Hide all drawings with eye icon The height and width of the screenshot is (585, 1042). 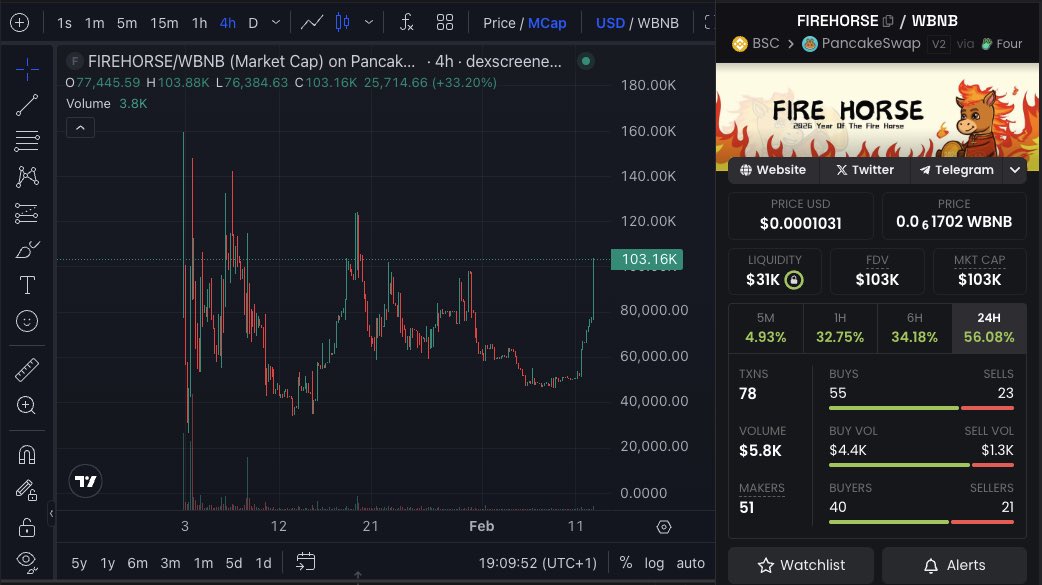click(x=27, y=562)
